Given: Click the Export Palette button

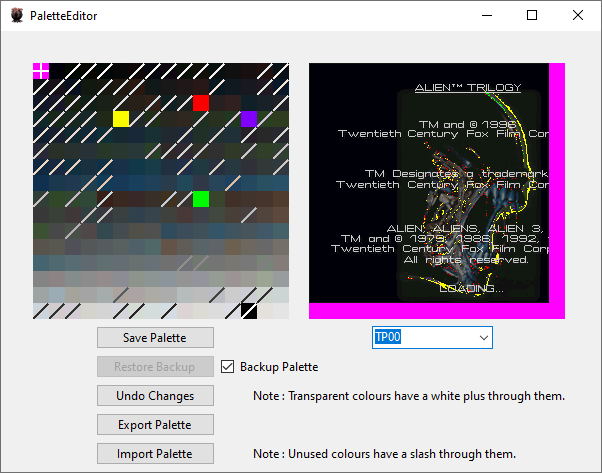Looking at the screenshot, I should coord(155,425).
